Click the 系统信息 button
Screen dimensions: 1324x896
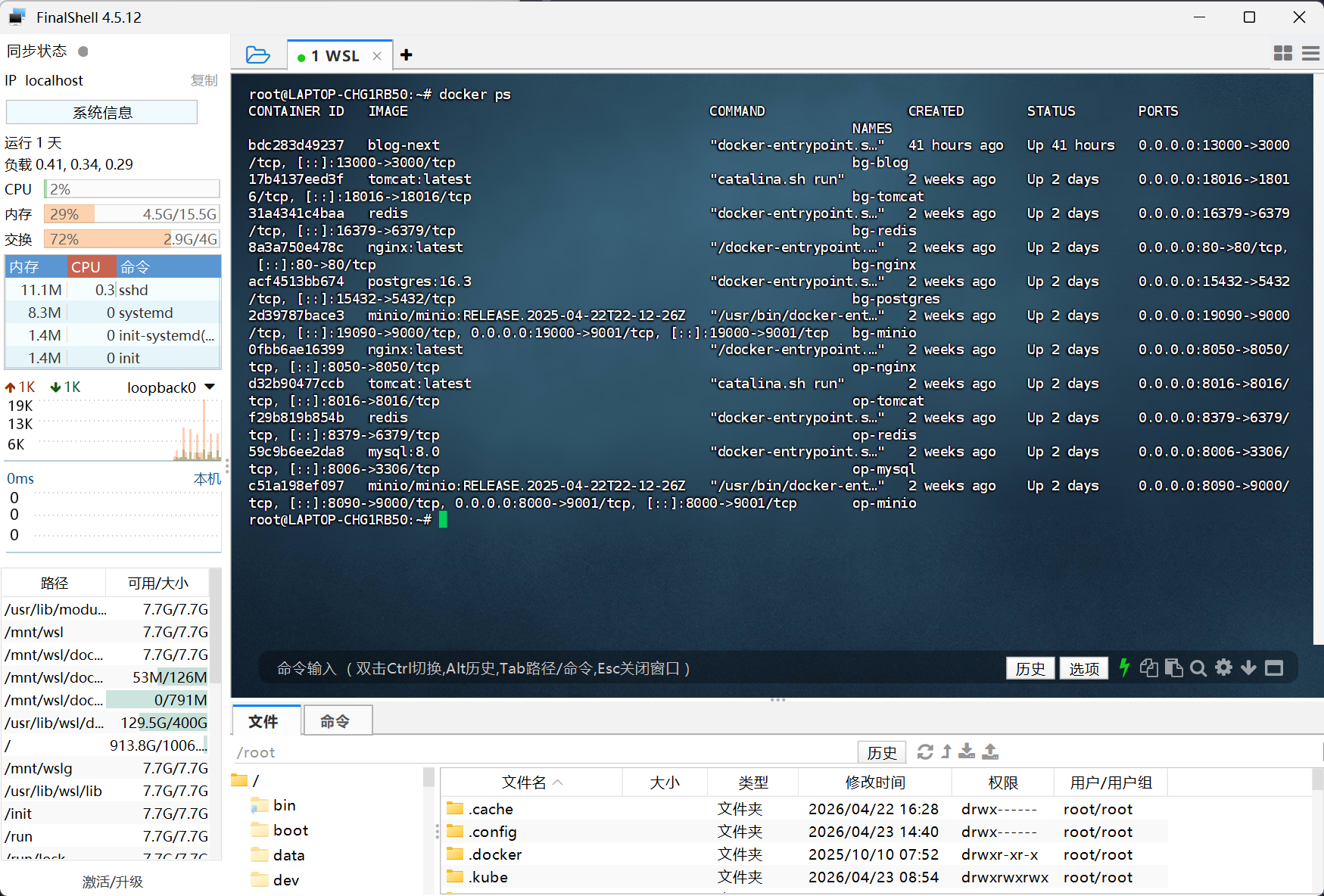click(x=101, y=112)
